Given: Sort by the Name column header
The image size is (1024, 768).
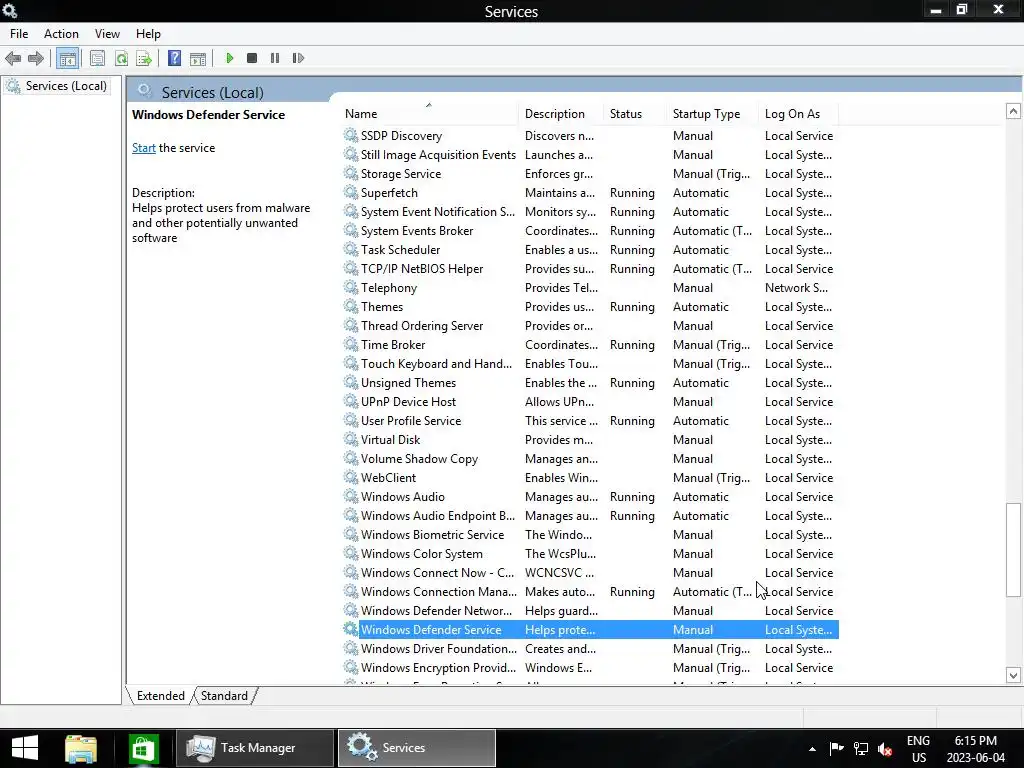Looking at the screenshot, I should (x=430, y=114).
